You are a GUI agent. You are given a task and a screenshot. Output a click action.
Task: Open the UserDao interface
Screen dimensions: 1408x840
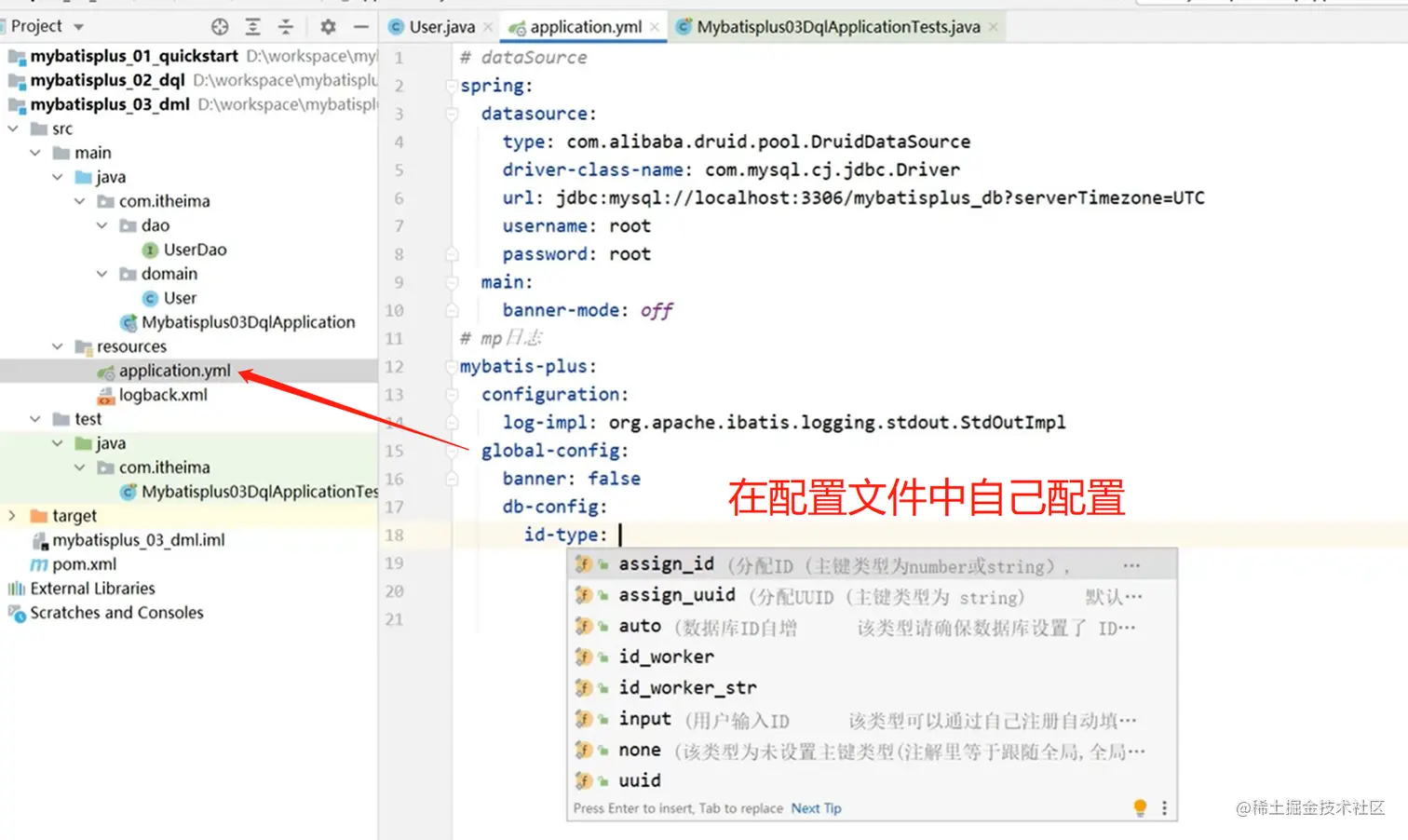tap(195, 250)
